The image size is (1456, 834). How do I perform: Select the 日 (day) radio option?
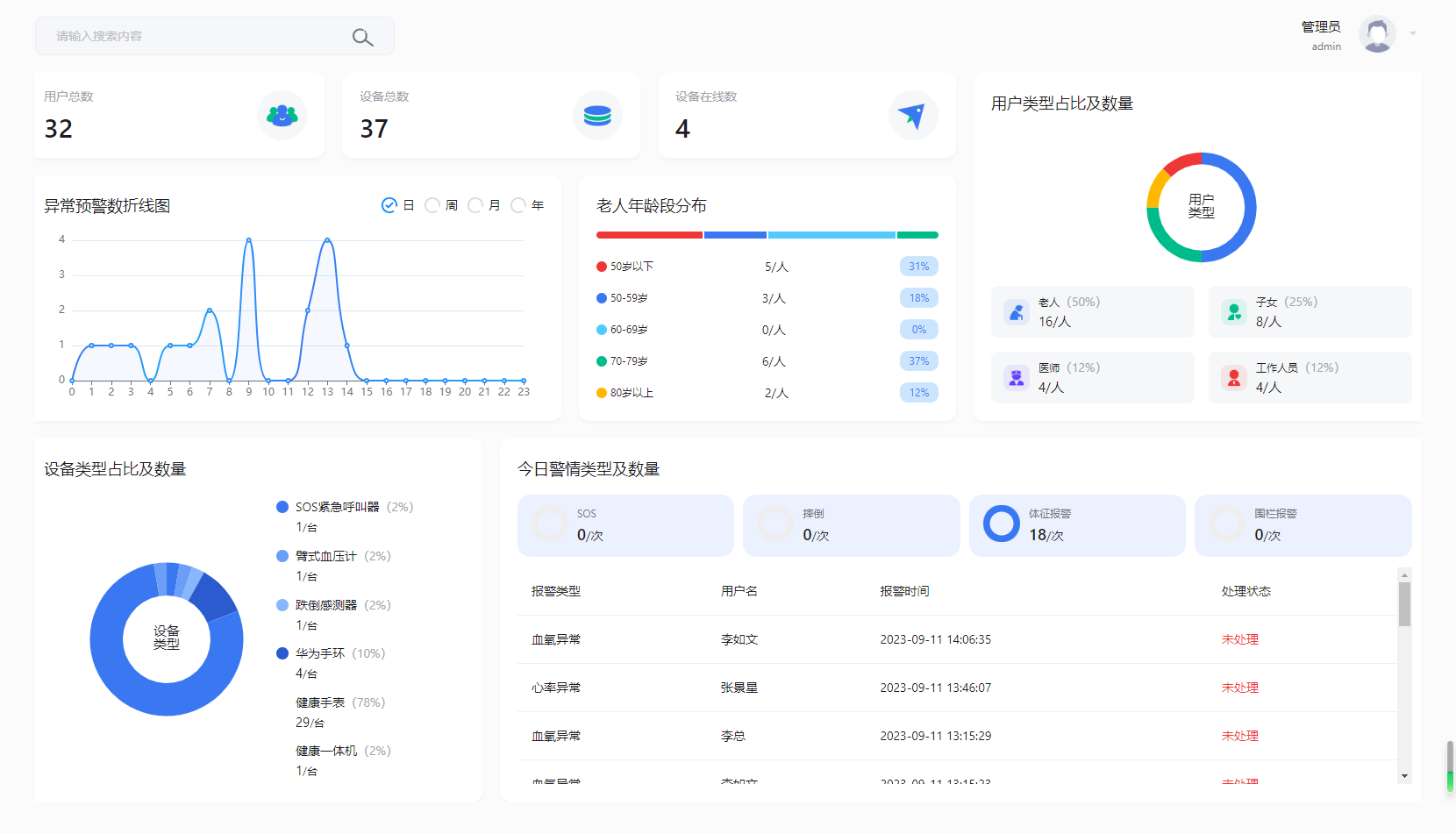tap(389, 205)
